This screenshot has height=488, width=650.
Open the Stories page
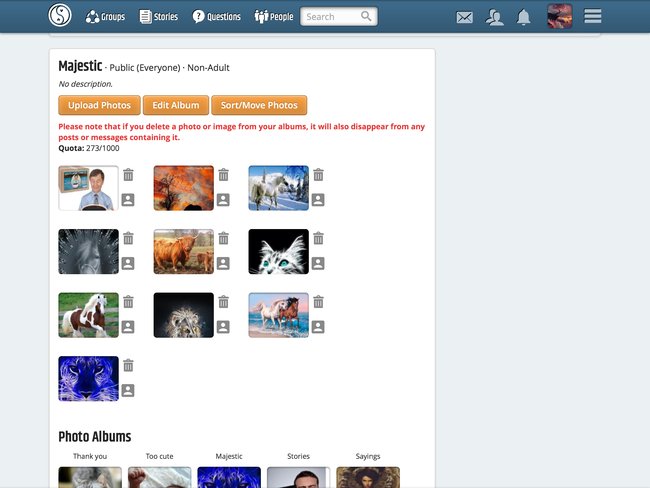click(159, 17)
